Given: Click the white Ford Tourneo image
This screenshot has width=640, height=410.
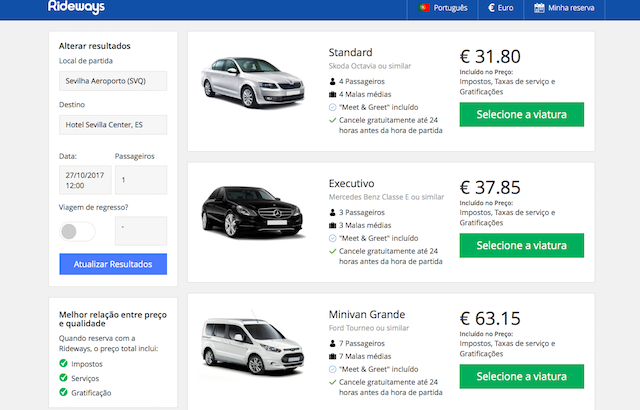Looking at the screenshot, I should click(x=252, y=345).
